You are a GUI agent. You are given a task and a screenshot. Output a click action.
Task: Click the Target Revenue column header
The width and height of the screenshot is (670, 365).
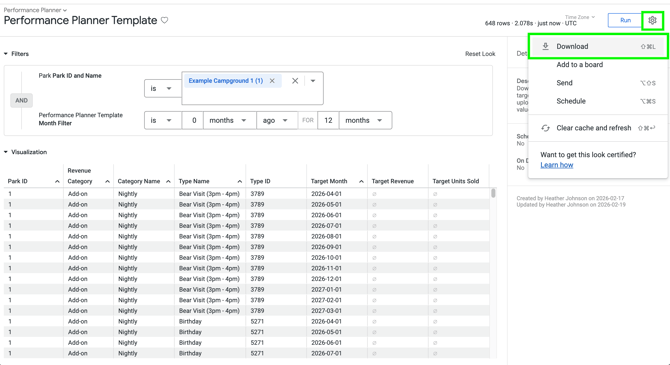coord(393,181)
